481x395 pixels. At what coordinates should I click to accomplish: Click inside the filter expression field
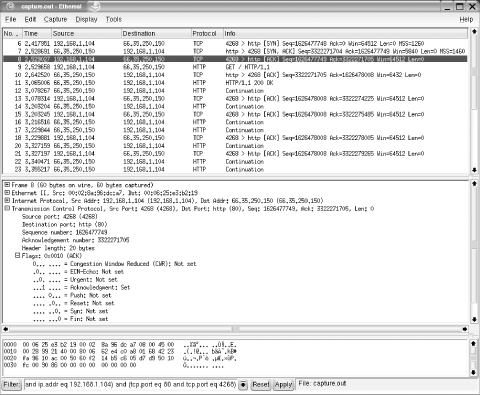point(131,384)
